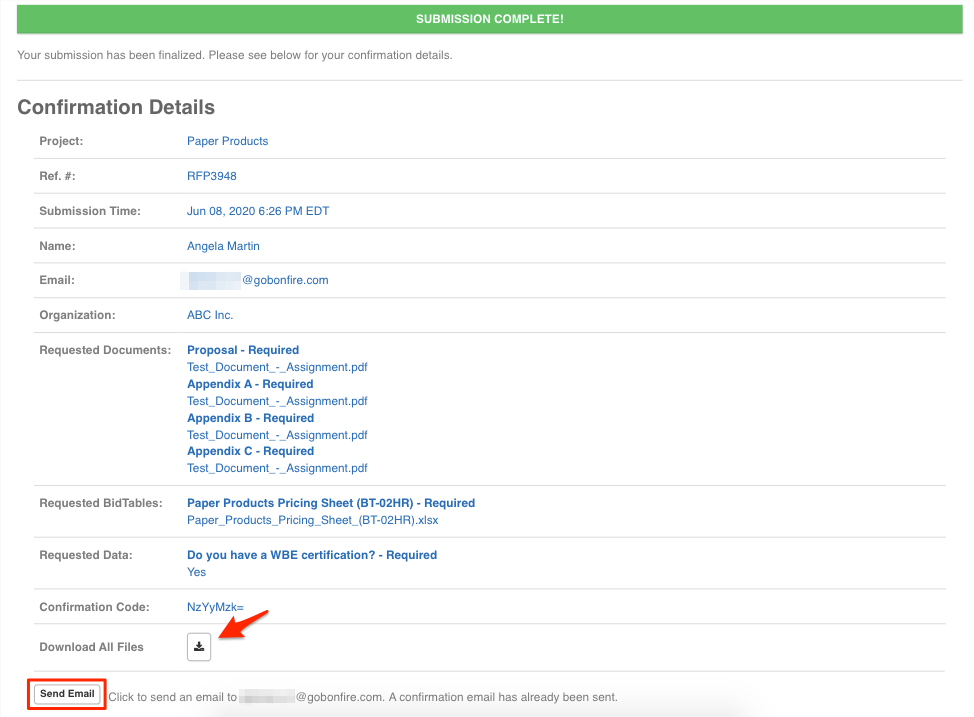This screenshot has width=974, height=717.
Task: Open the Test_Document file under Proposal - Required
Action: (x=277, y=367)
